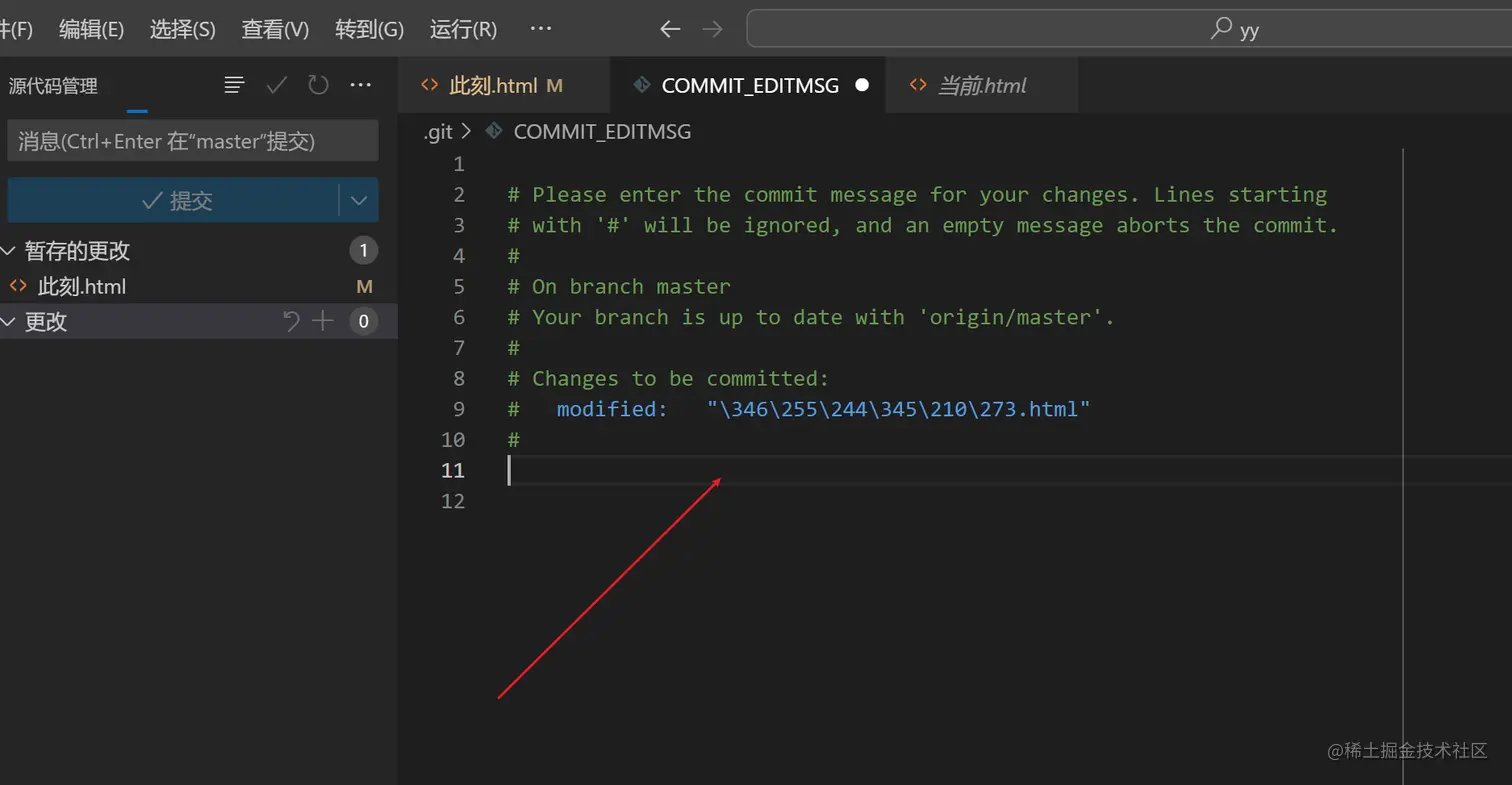Click the commit checkmark icon in header
1512x785 pixels.
tap(276, 85)
